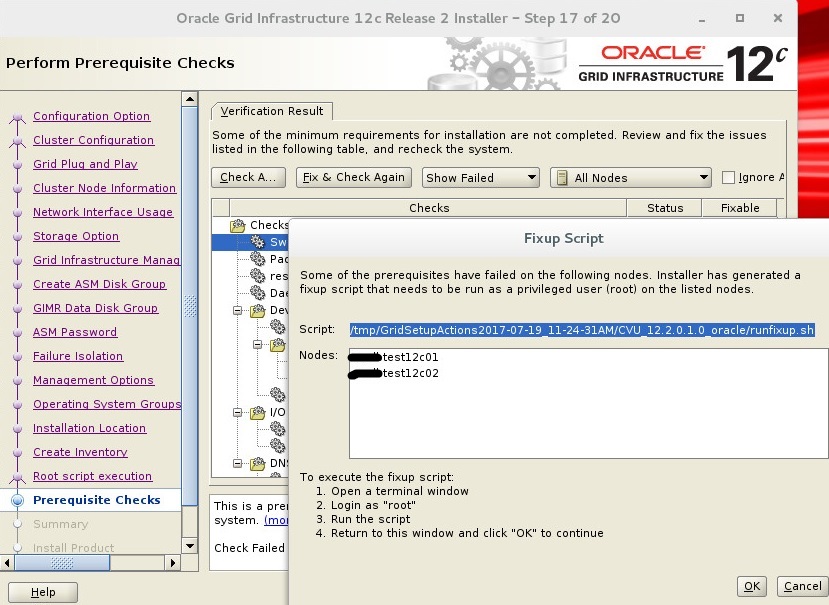
Task: Open the All Nodes dropdown
Action: click(630, 178)
